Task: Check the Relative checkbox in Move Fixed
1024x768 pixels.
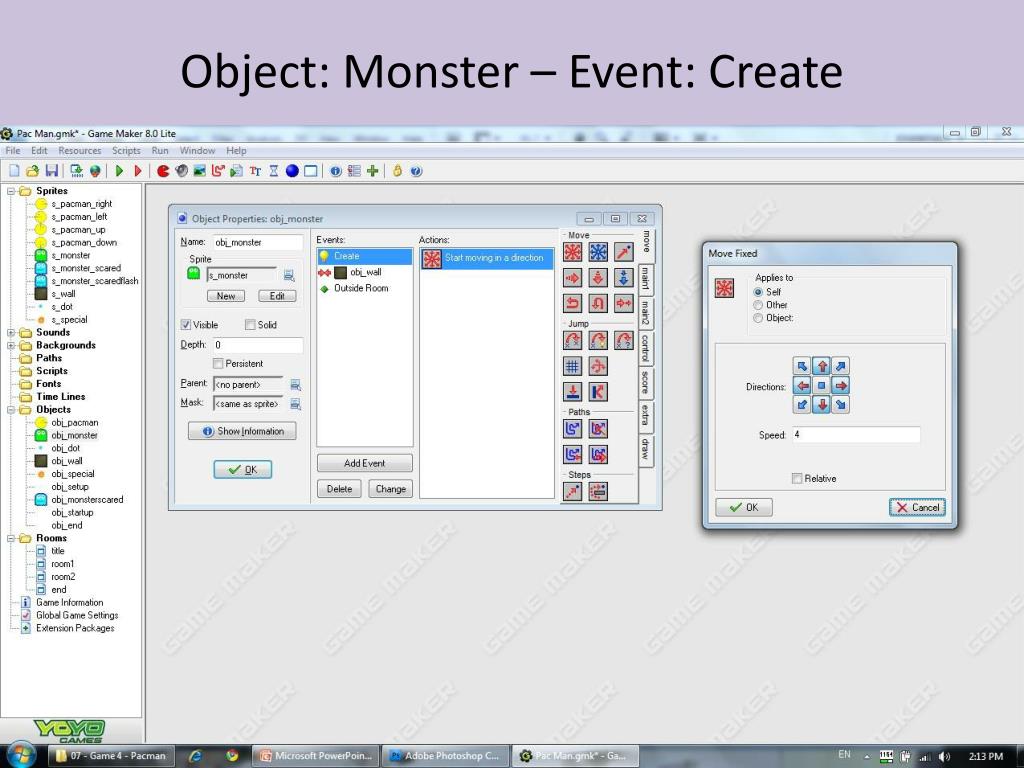Action: point(797,479)
